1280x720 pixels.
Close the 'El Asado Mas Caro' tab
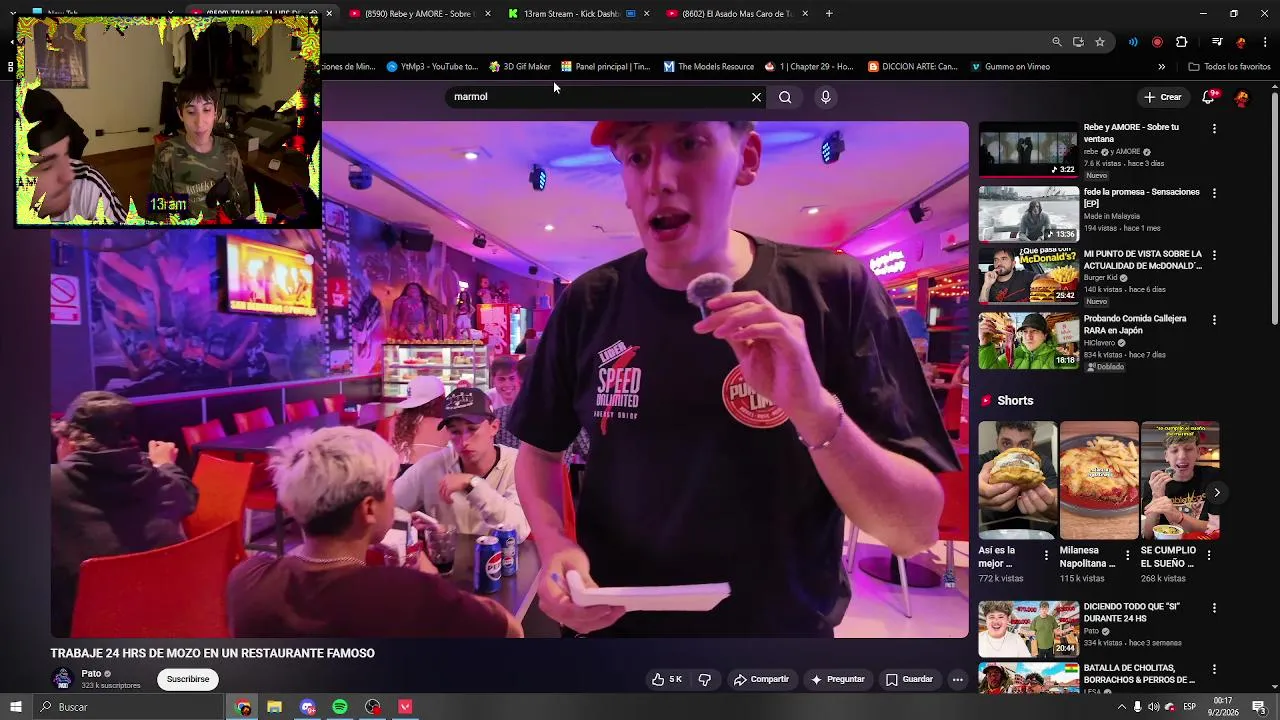[804, 13]
